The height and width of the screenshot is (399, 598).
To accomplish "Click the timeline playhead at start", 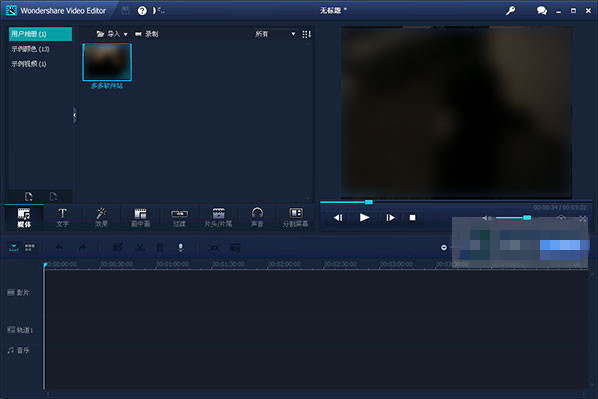I will click(x=45, y=265).
